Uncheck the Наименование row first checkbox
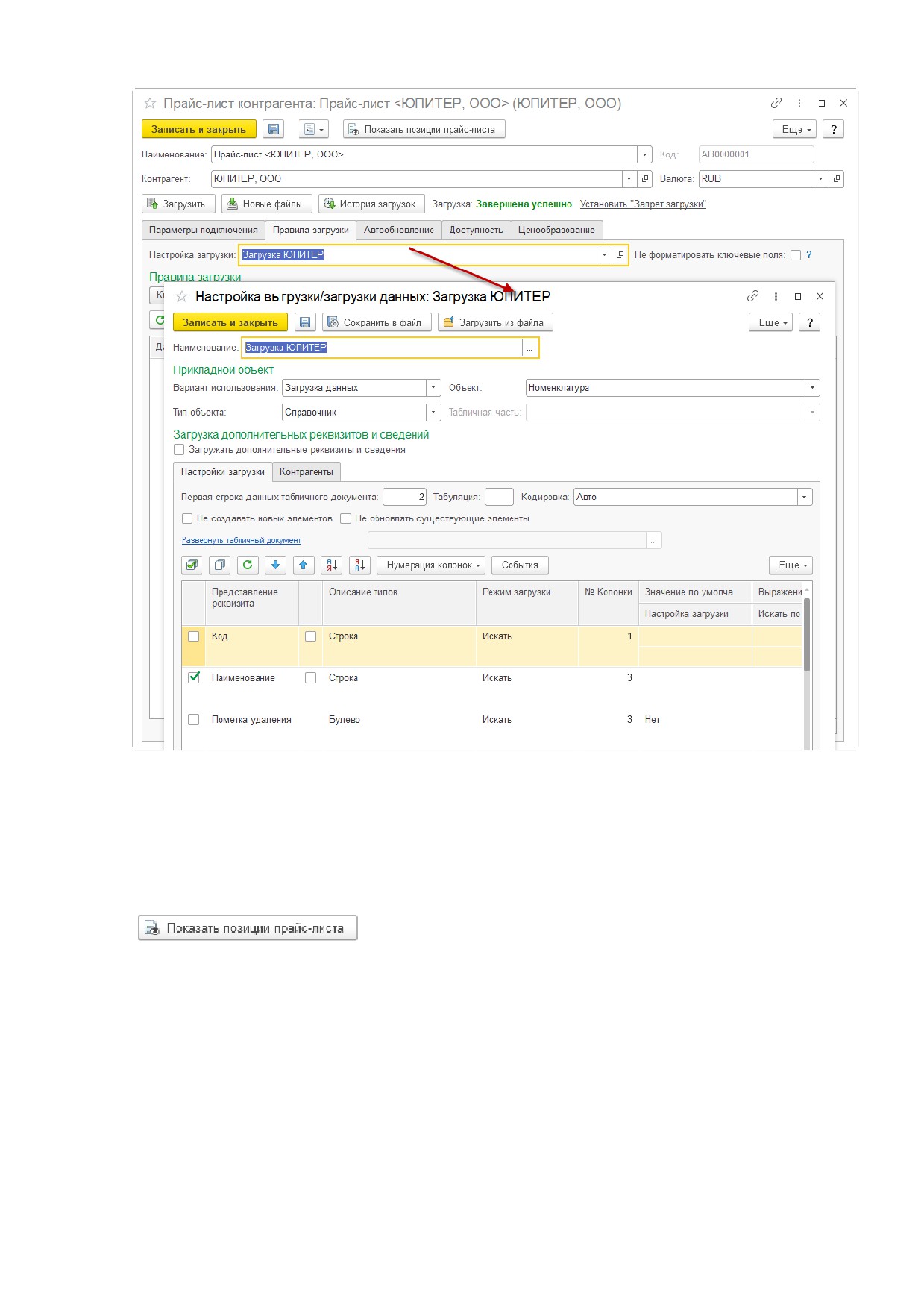The height and width of the screenshot is (1307, 924). coord(194,678)
